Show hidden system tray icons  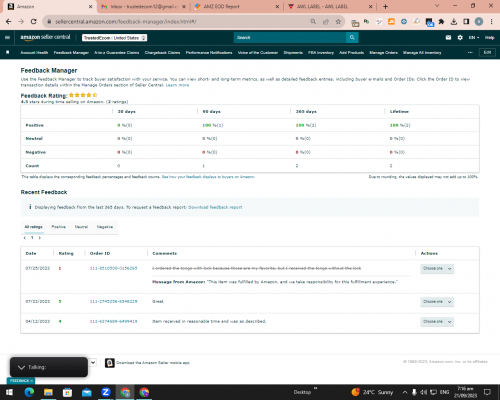click(x=405, y=392)
